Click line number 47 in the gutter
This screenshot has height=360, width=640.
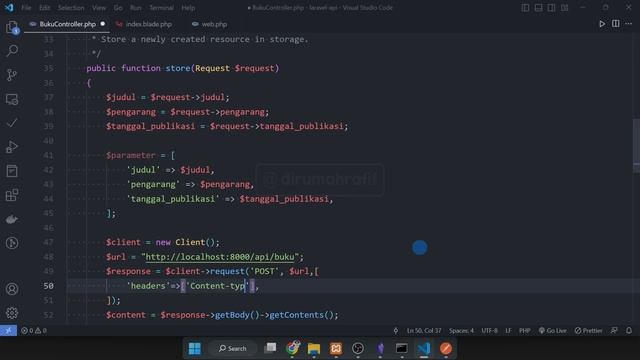[x=48, y=242]
